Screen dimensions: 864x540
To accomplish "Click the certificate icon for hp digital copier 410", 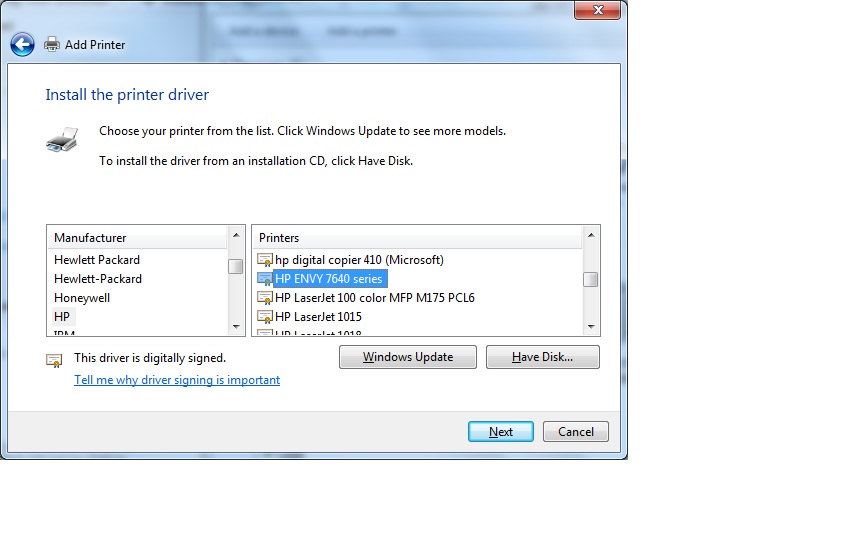I will [x=265, y=260].
